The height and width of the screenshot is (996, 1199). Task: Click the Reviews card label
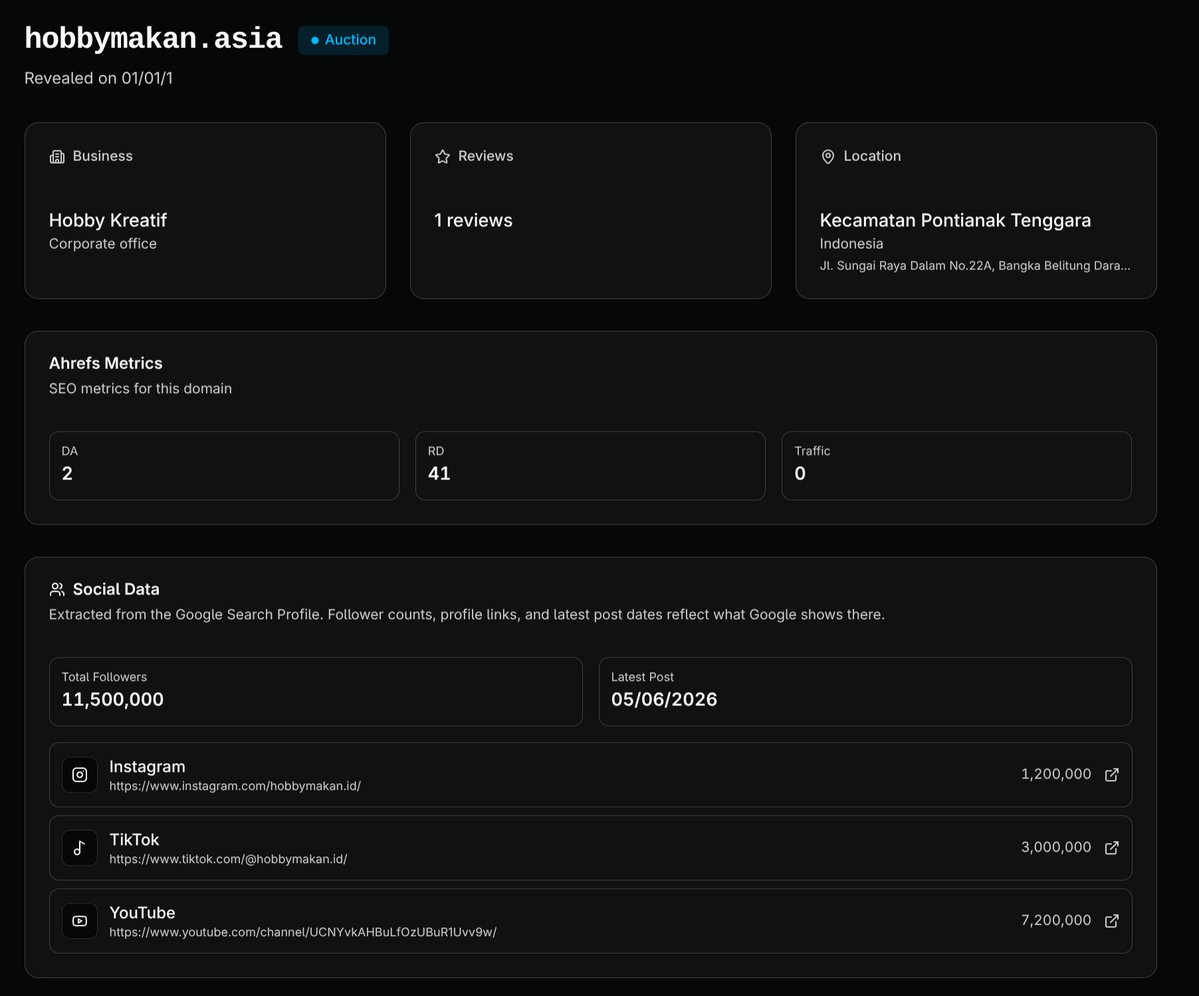(486, 156)
